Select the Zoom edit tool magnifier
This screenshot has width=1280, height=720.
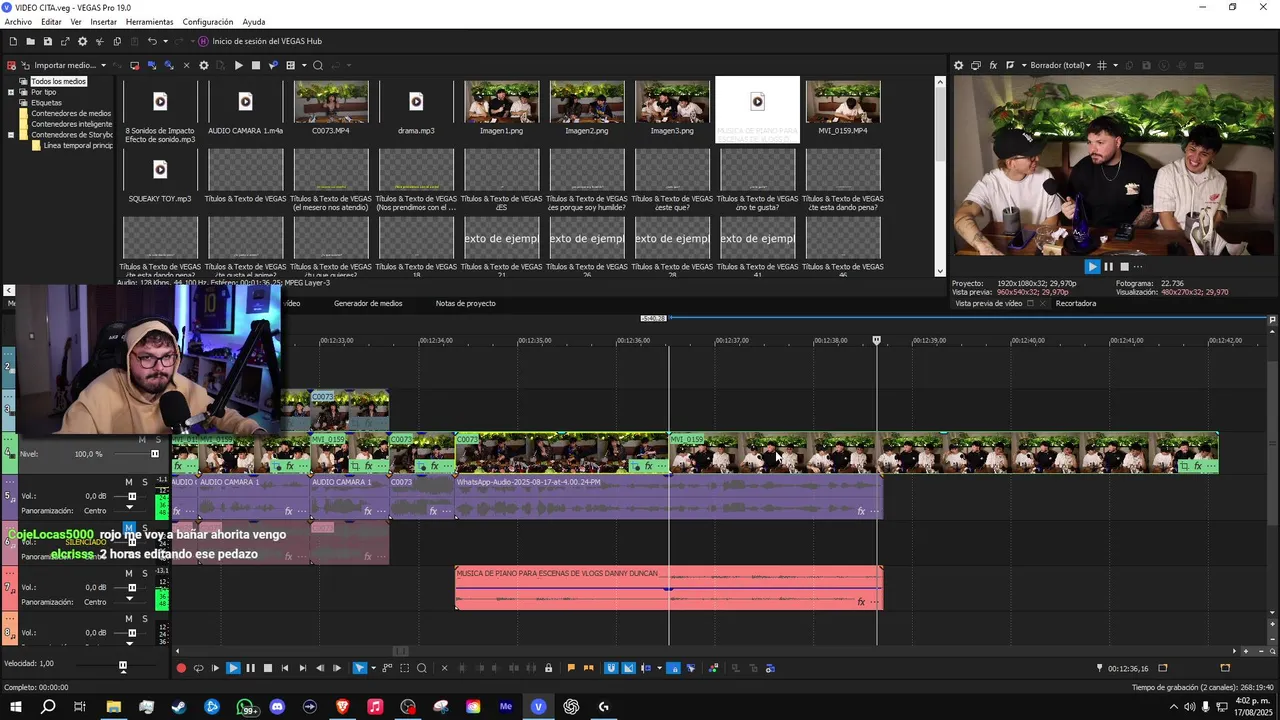(x=422, y=668)
